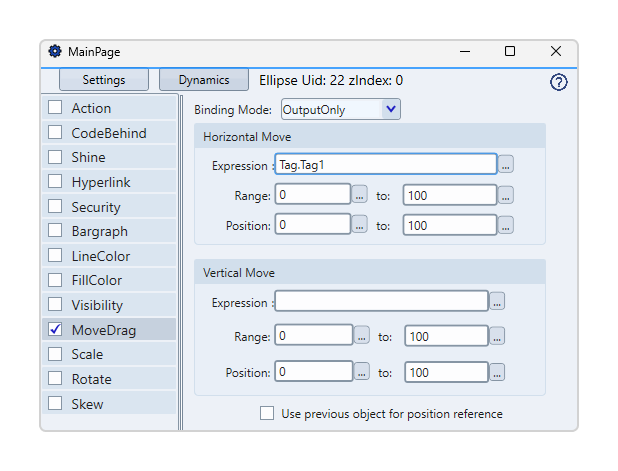Check Use previous object for position reference
The image size is (618, 471).
267,413
